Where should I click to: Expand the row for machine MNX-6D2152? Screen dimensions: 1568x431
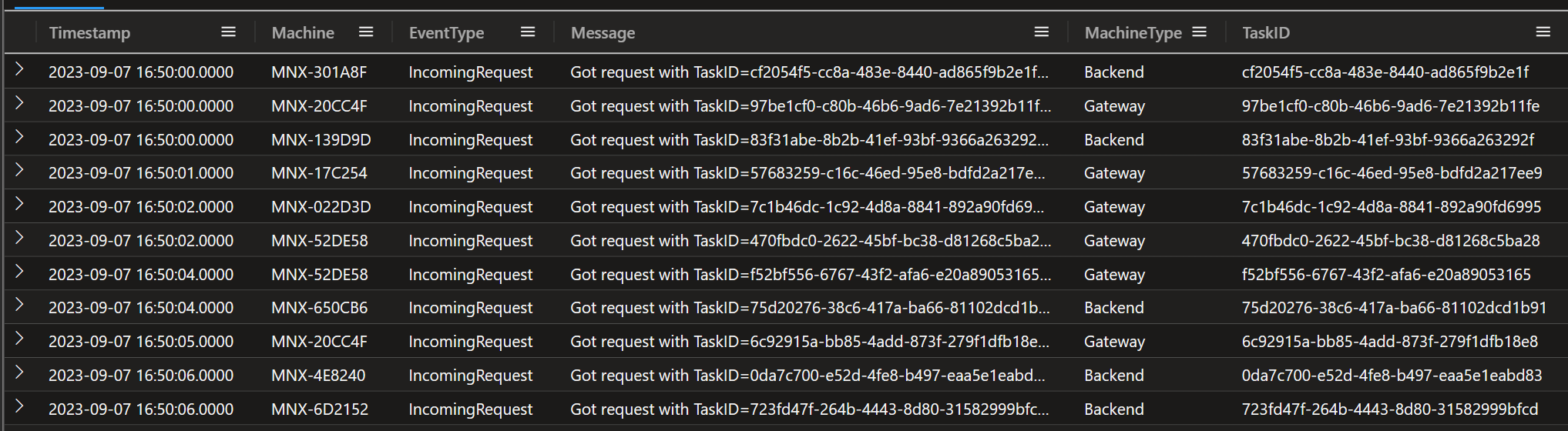[x=19, y=406]
